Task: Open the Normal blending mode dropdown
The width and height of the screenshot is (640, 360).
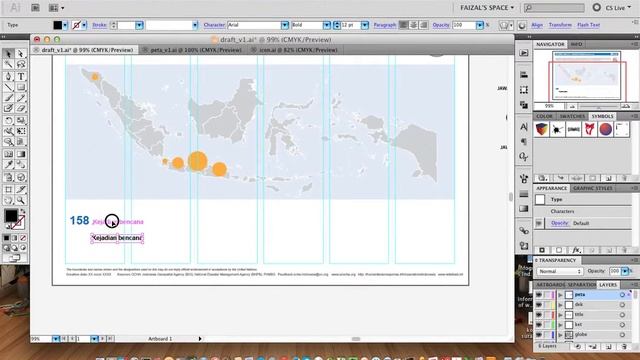Action: (x=560, y=271)
